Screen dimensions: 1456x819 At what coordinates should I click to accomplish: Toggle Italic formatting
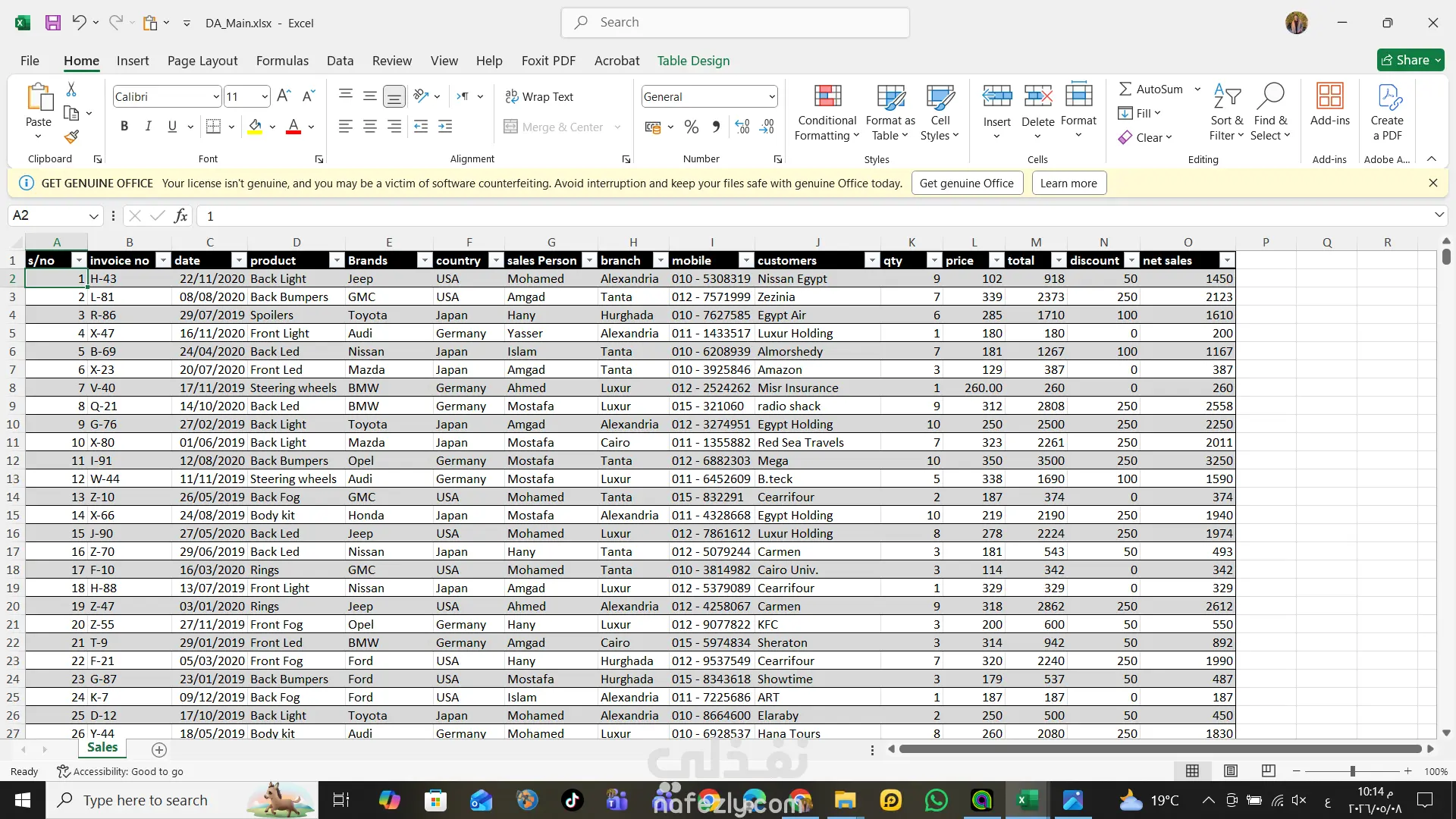tap(149, 127)
